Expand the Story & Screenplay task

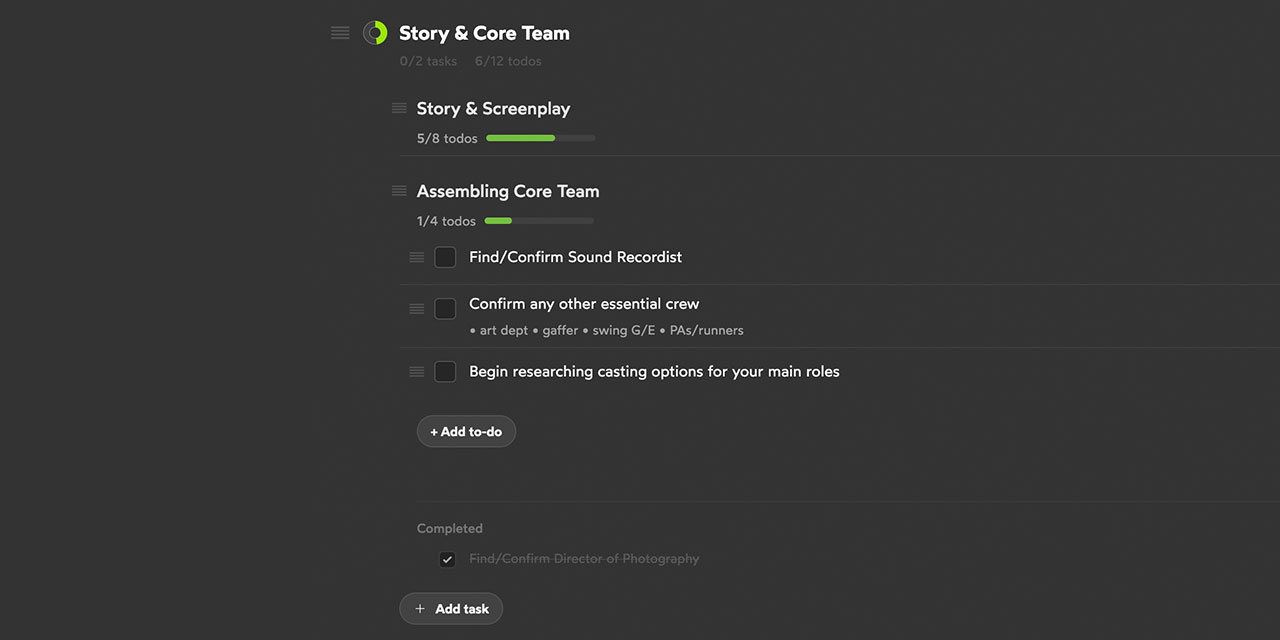coord(493,109)
